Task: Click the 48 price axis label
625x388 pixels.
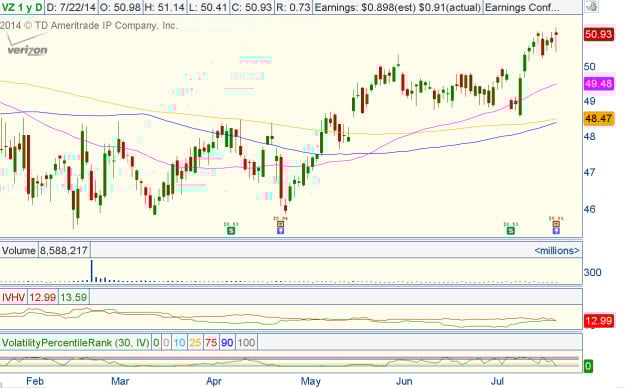Action: click(x=590, y=136)
